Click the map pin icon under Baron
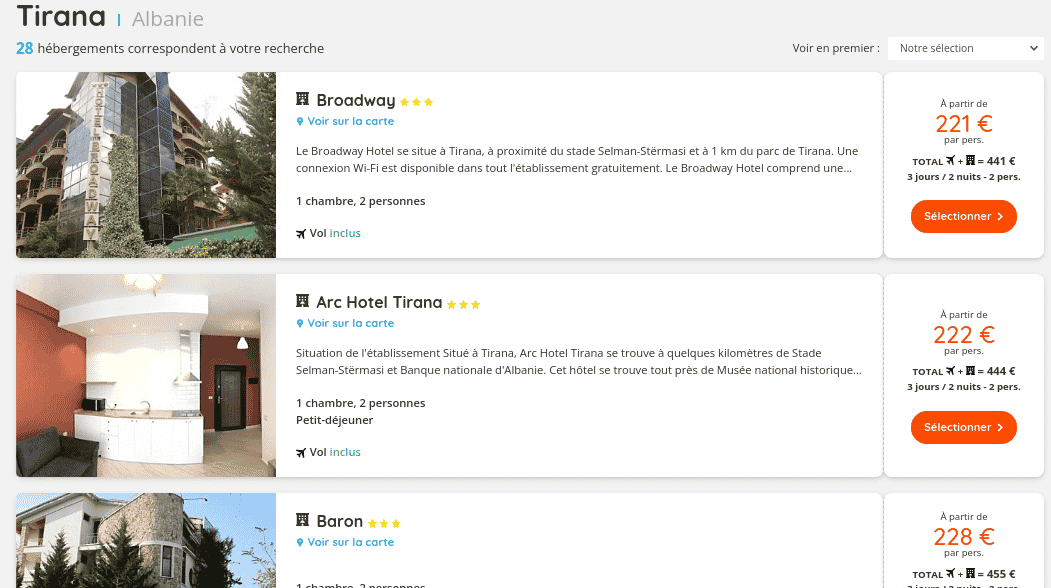Screen dimensions: 1051x588 tap(300, 543)
